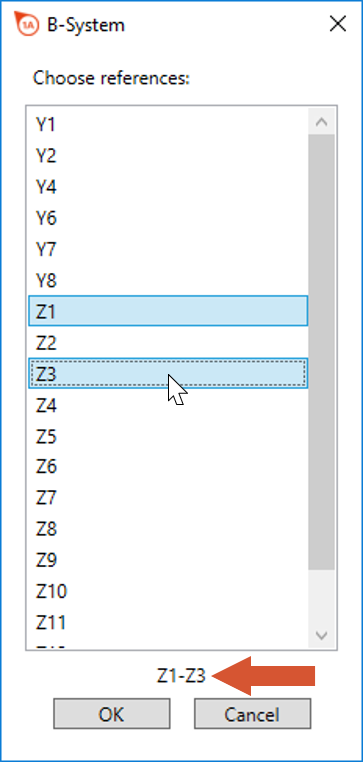Click the Cancel button
363x762 pixels.
click(x=252, y=714)
